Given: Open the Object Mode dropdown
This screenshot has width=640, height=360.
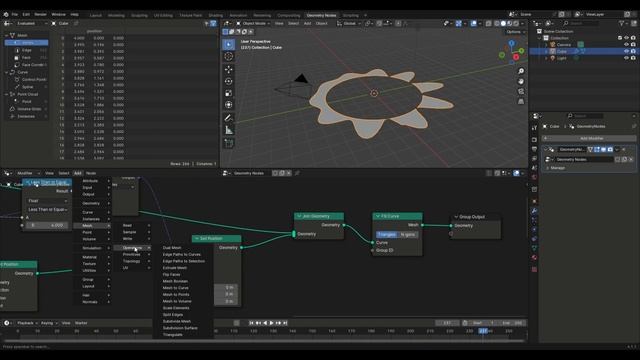Looking at the screenshot, I should tap(253, 24).
